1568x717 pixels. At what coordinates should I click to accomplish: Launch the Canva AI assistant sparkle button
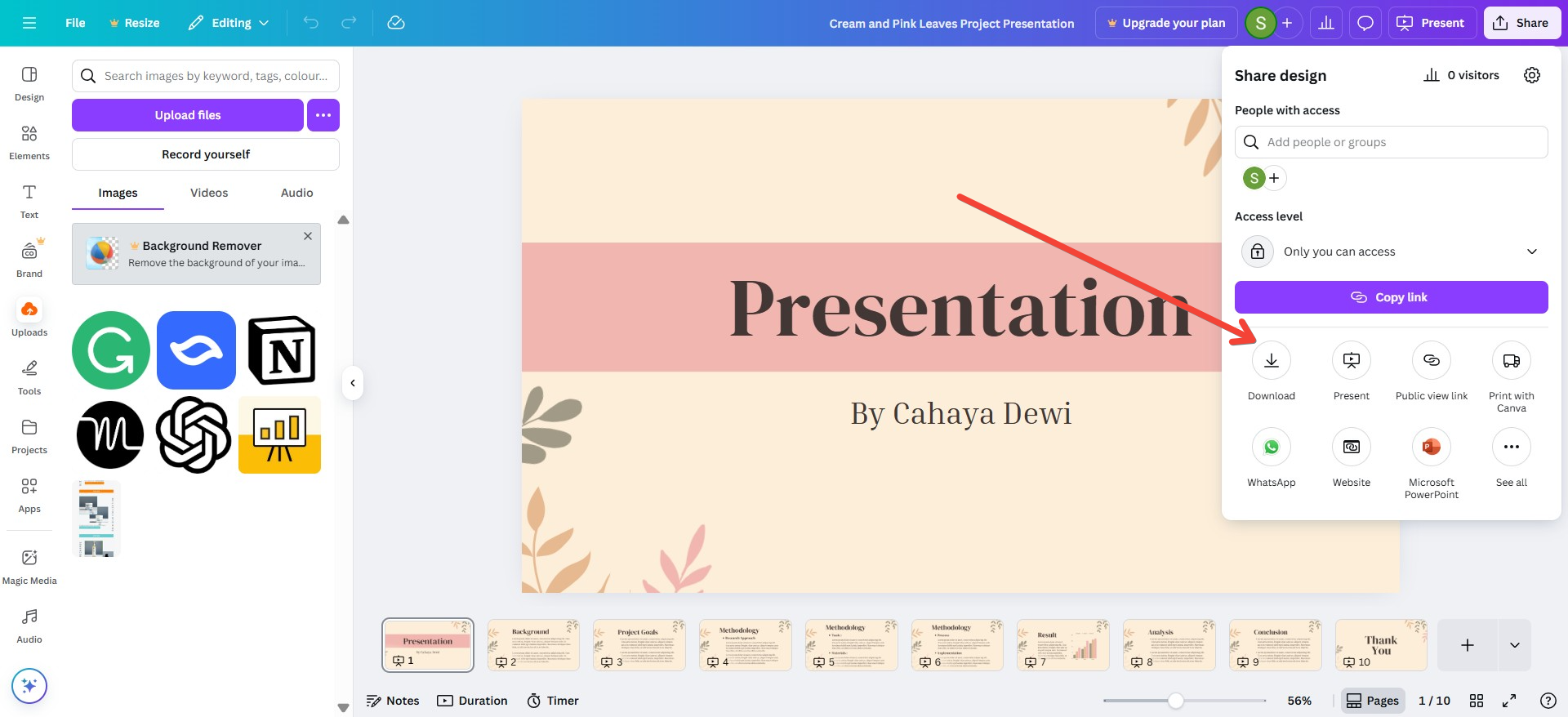point(29,686)
